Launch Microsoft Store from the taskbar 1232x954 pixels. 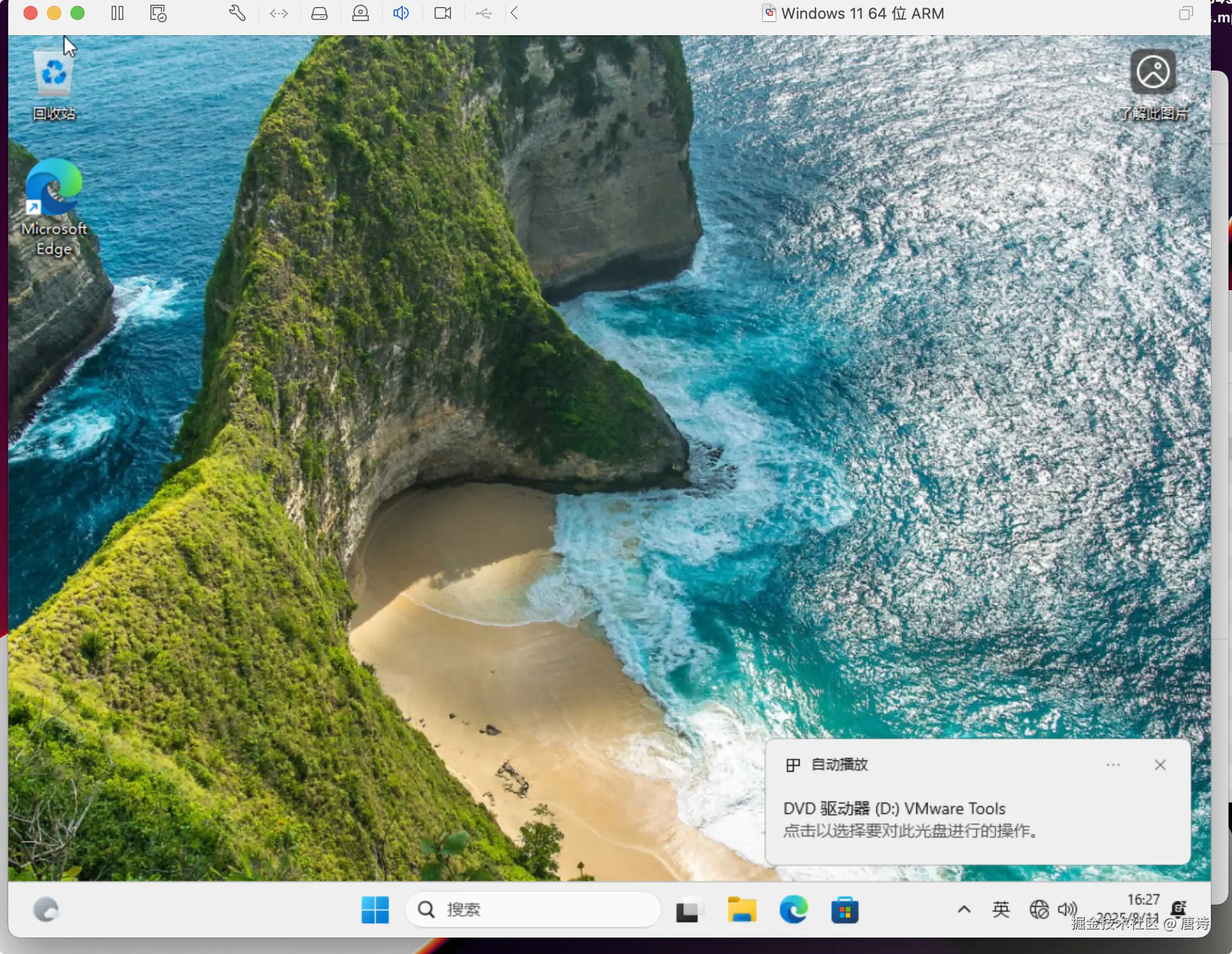click(x=844, y=910)
